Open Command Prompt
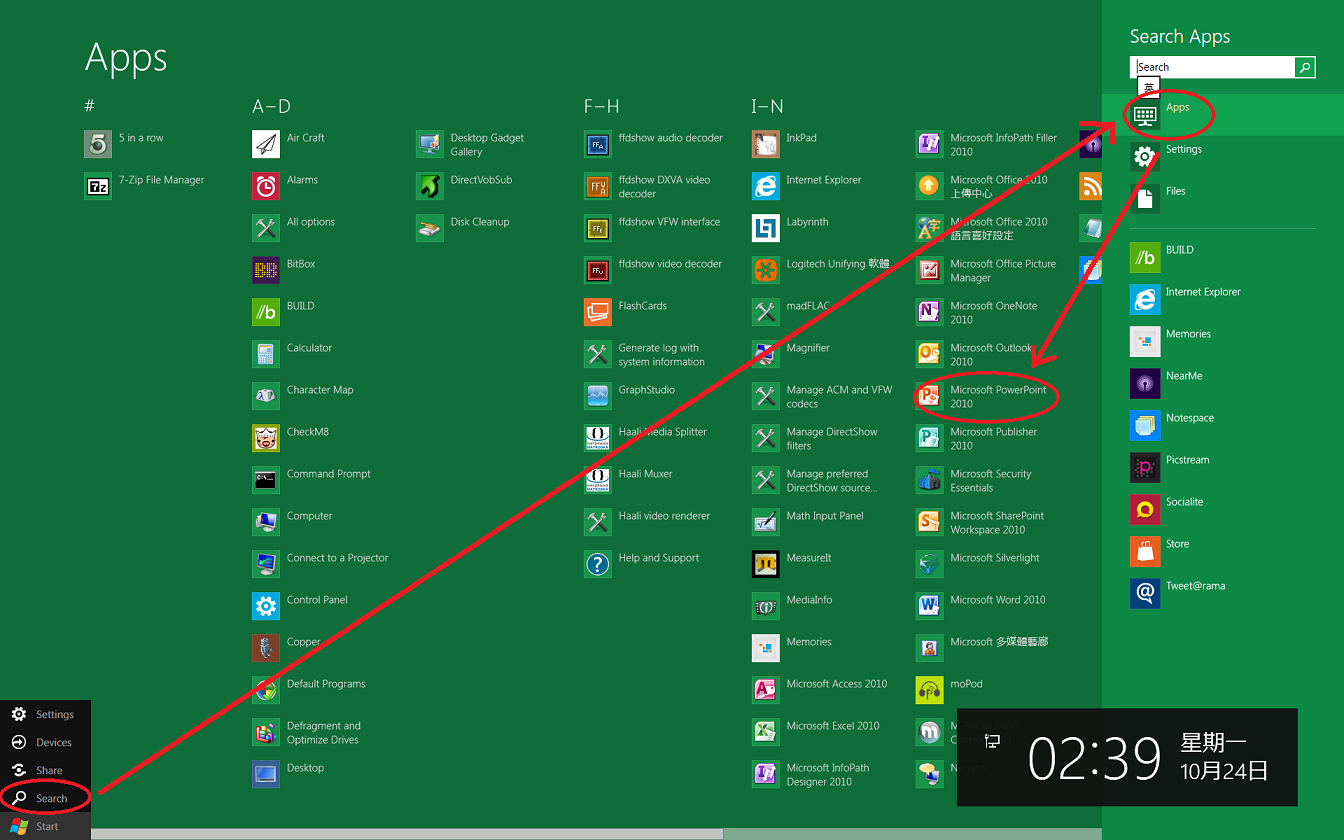 tap(311, 480)
